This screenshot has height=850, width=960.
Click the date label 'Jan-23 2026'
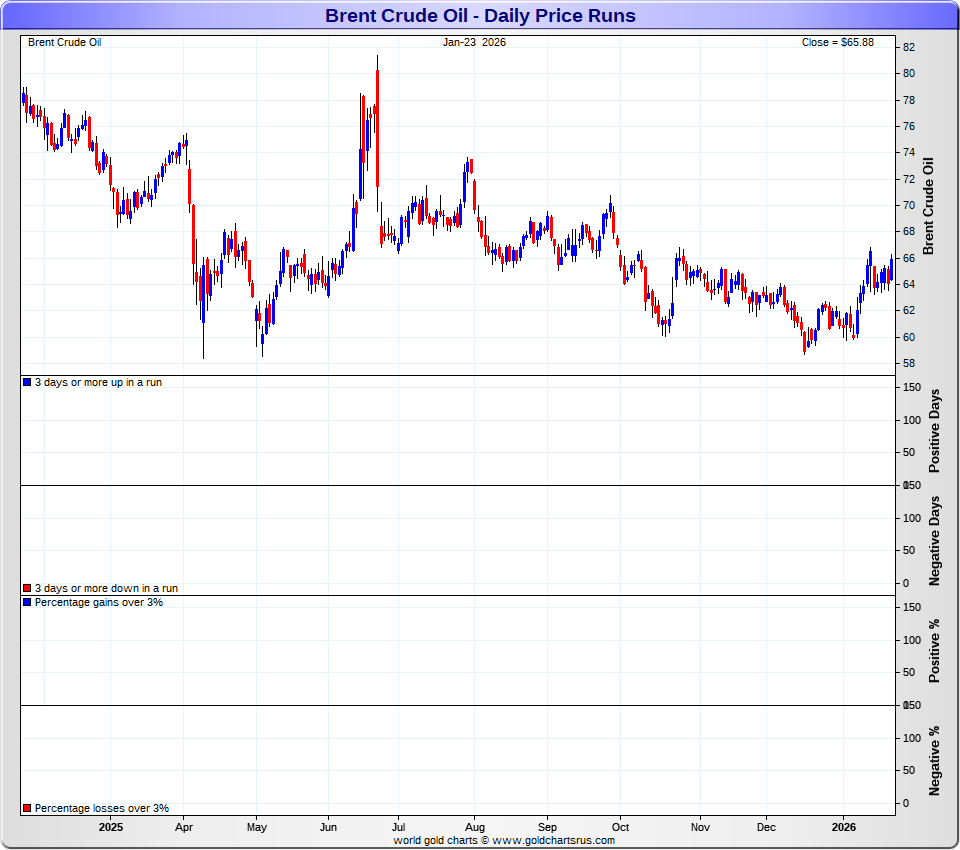(x=474, y=42)
